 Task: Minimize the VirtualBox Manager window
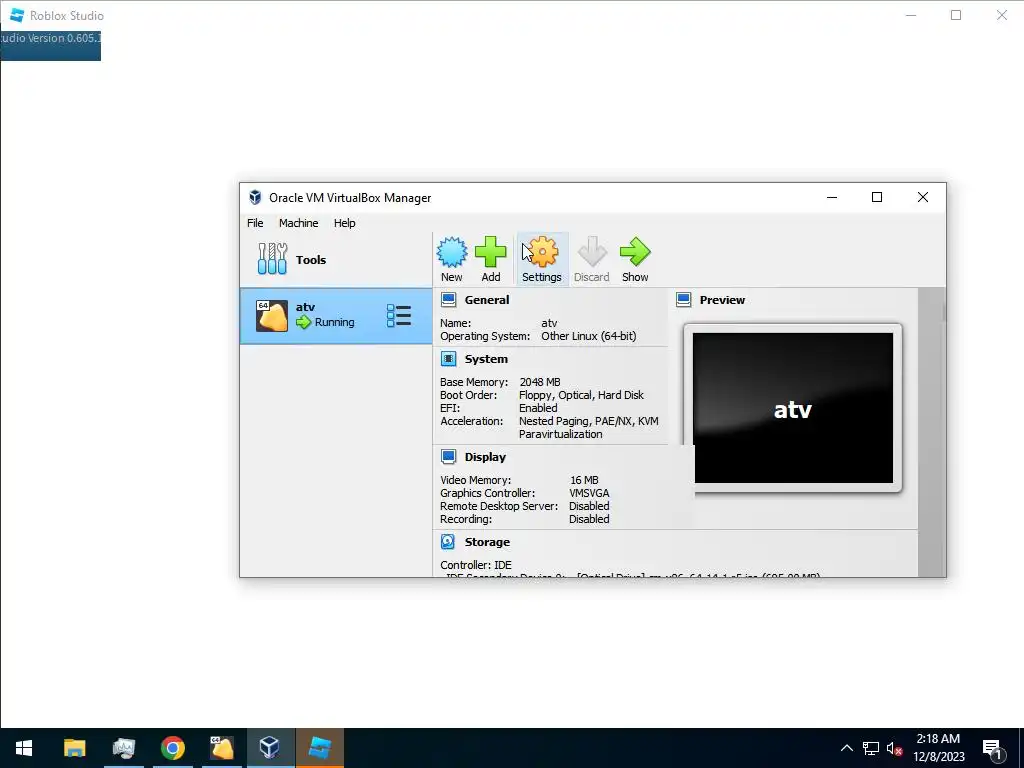832,197
